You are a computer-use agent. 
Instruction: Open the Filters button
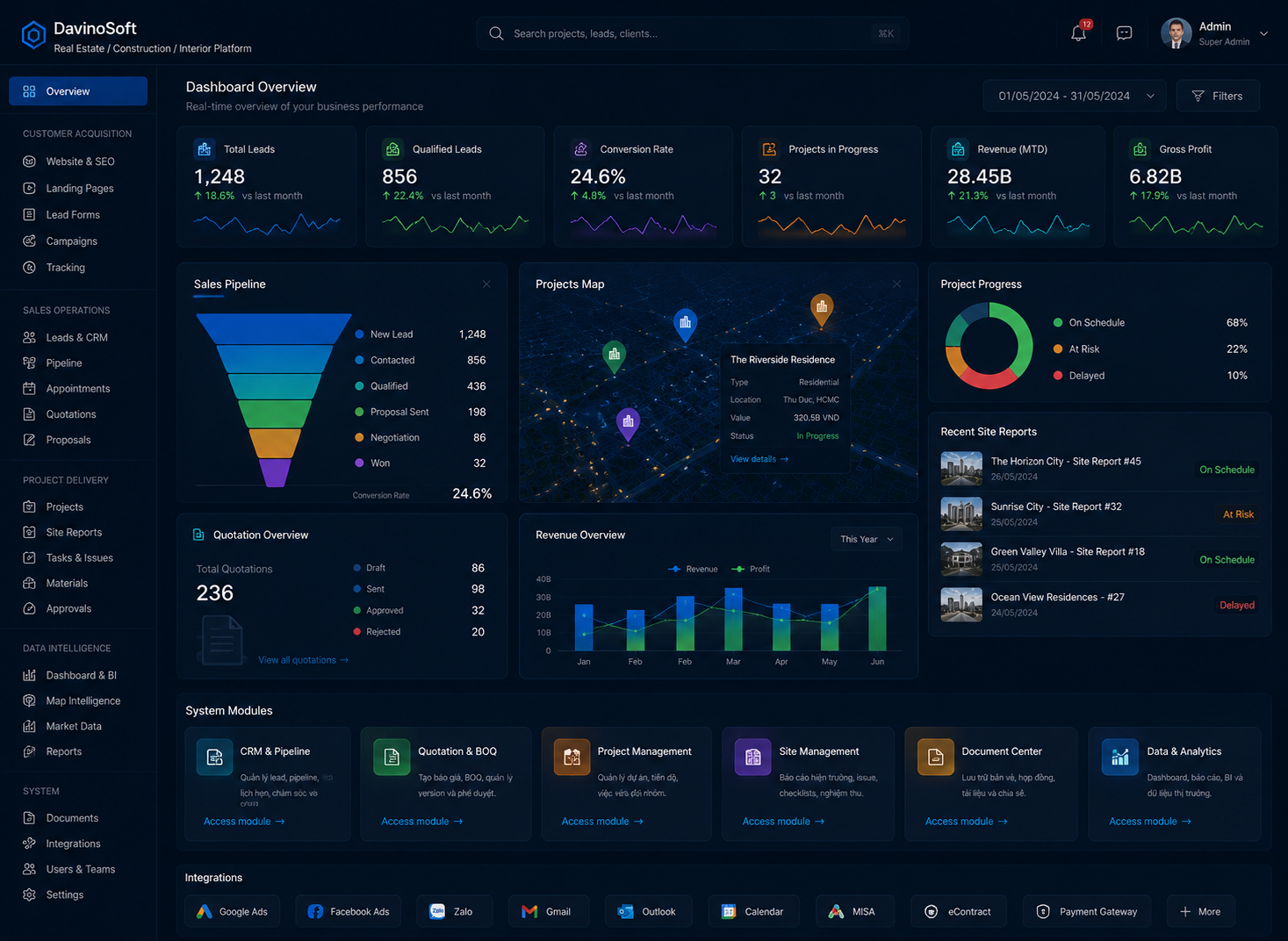point(1218,96)
